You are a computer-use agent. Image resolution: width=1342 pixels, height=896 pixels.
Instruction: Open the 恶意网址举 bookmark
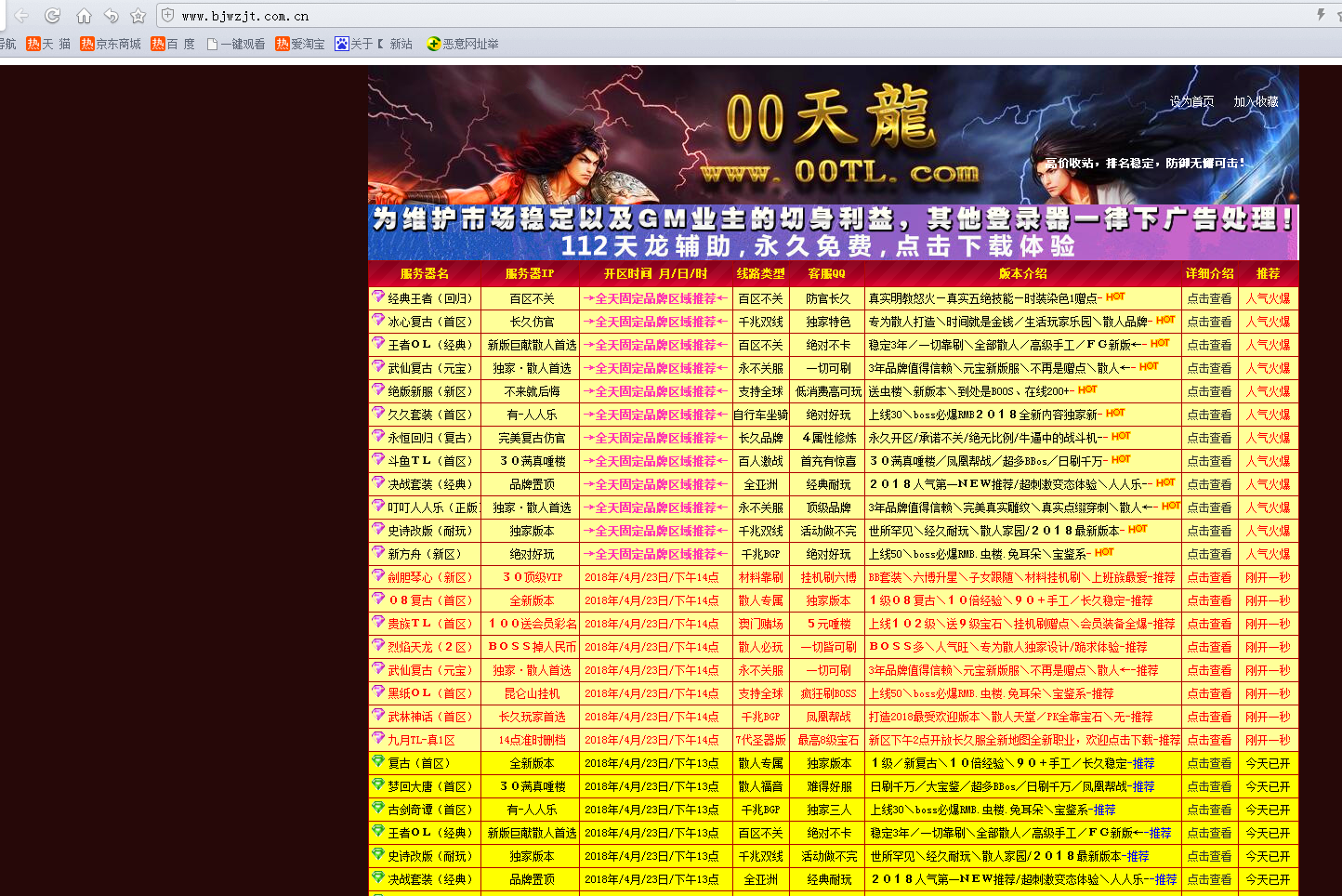pos(463,44)
